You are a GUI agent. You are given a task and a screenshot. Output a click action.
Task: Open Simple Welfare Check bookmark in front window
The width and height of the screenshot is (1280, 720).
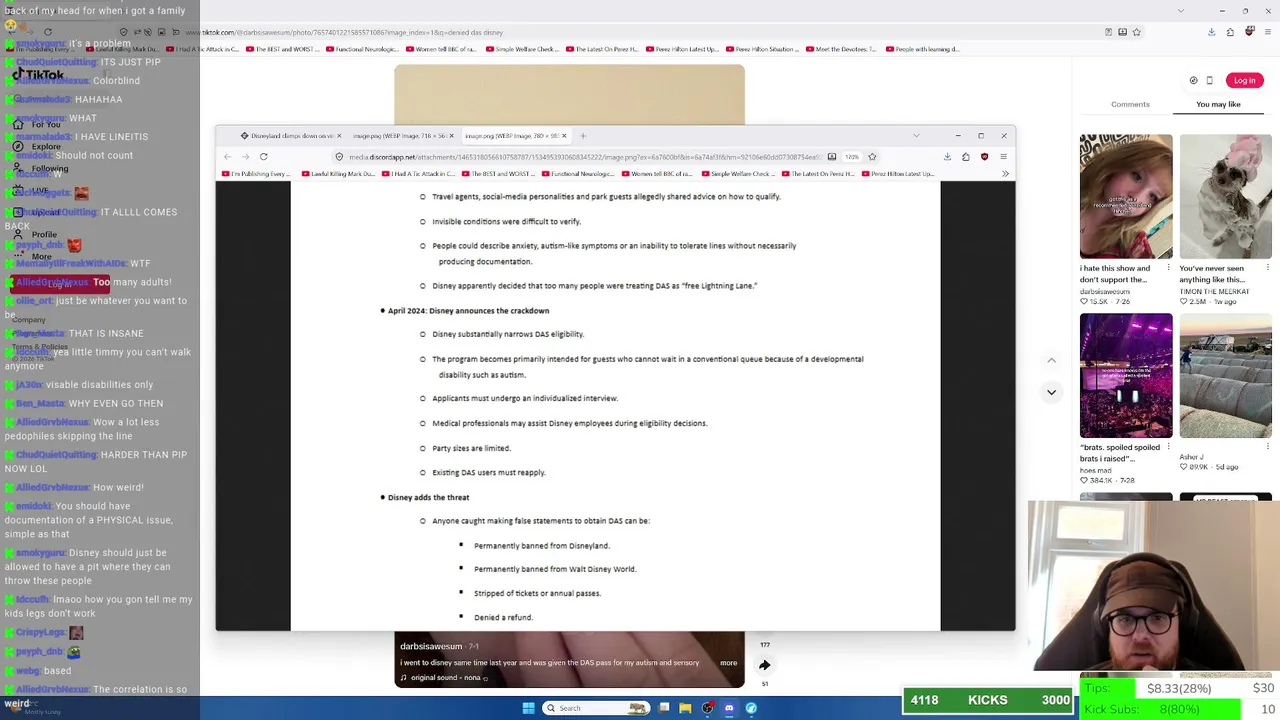[x=736, y=174]
